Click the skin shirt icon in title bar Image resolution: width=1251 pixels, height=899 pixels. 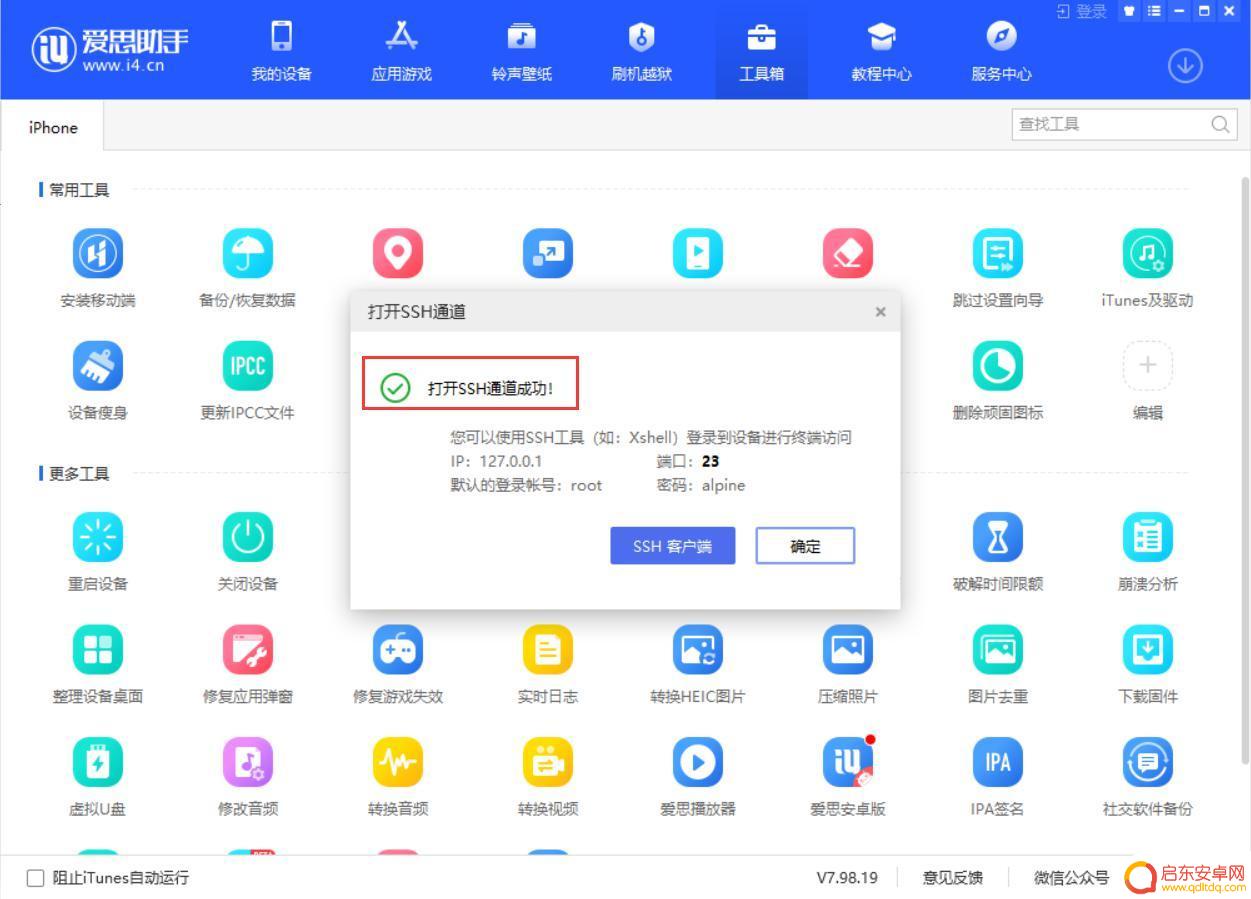coord(1129,11)
